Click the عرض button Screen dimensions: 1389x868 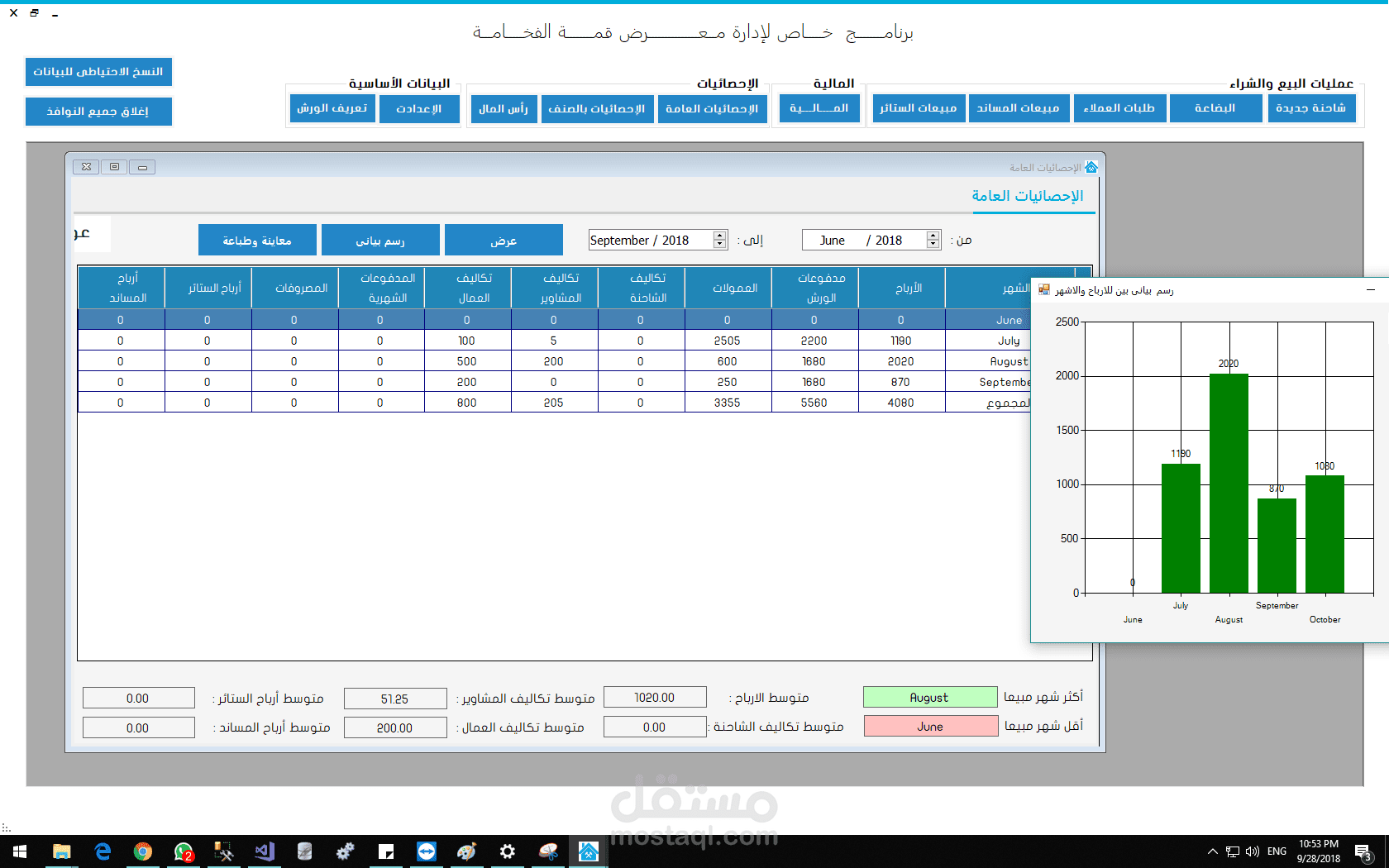point(504,241)
